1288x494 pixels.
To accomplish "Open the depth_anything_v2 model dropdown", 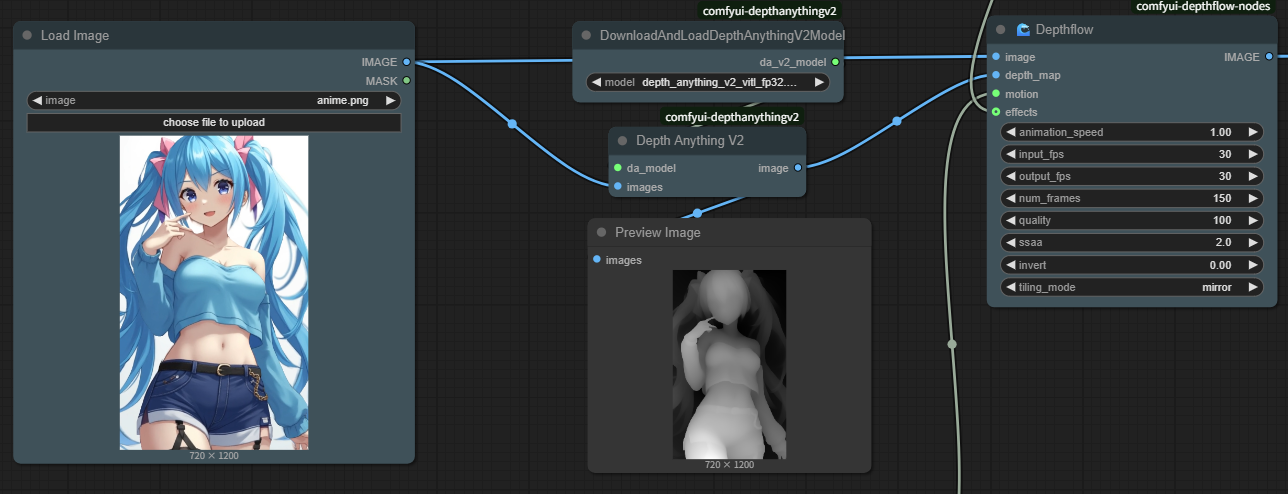I will [708, 82].
